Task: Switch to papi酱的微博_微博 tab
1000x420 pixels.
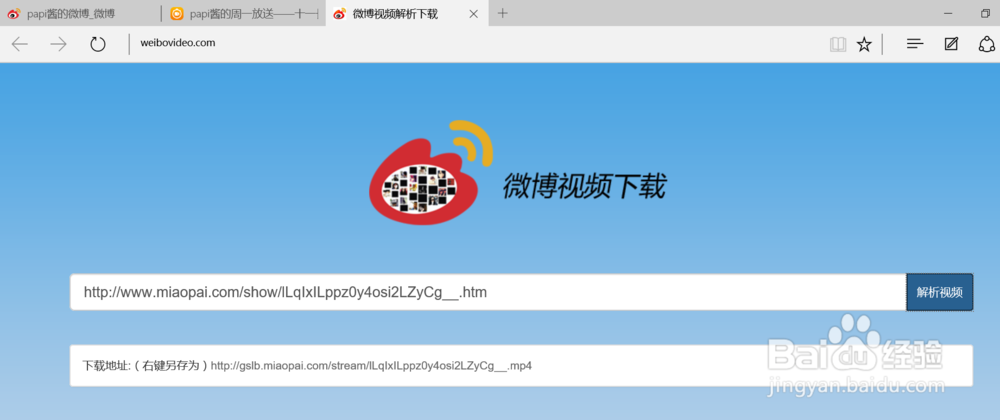Action: click(x=79, y=13)
